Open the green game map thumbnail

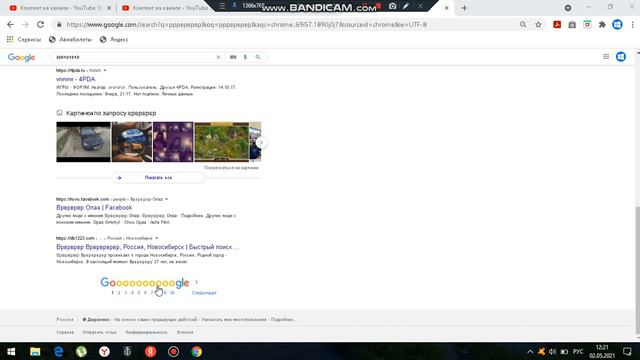click(x=222, y=142)
